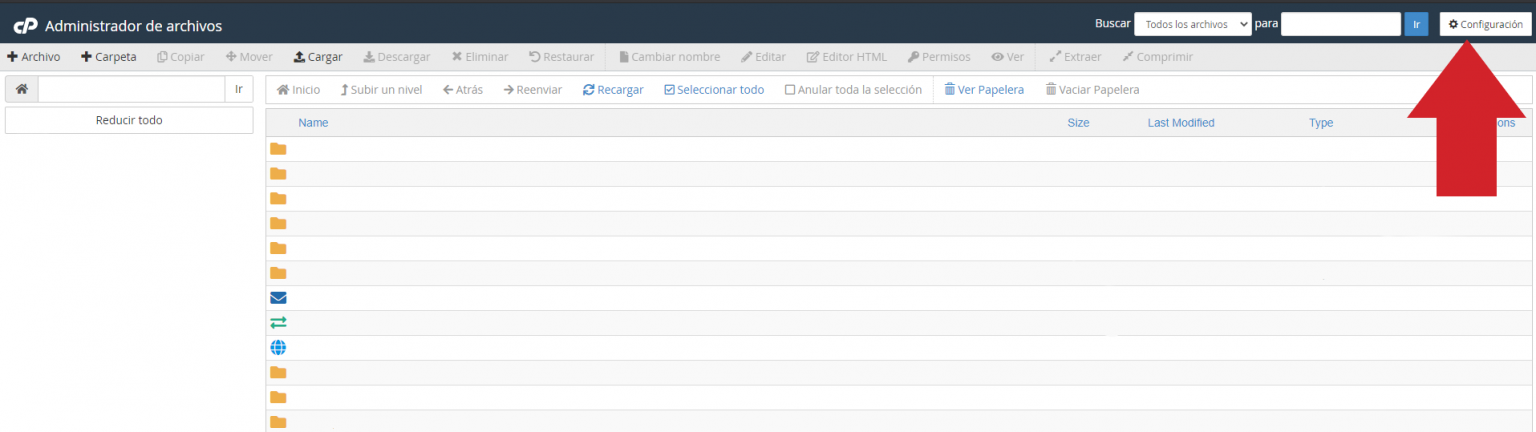Focus the directory path input field
The width and height of the screenshot is (1536, 432).
click(131, 89)
